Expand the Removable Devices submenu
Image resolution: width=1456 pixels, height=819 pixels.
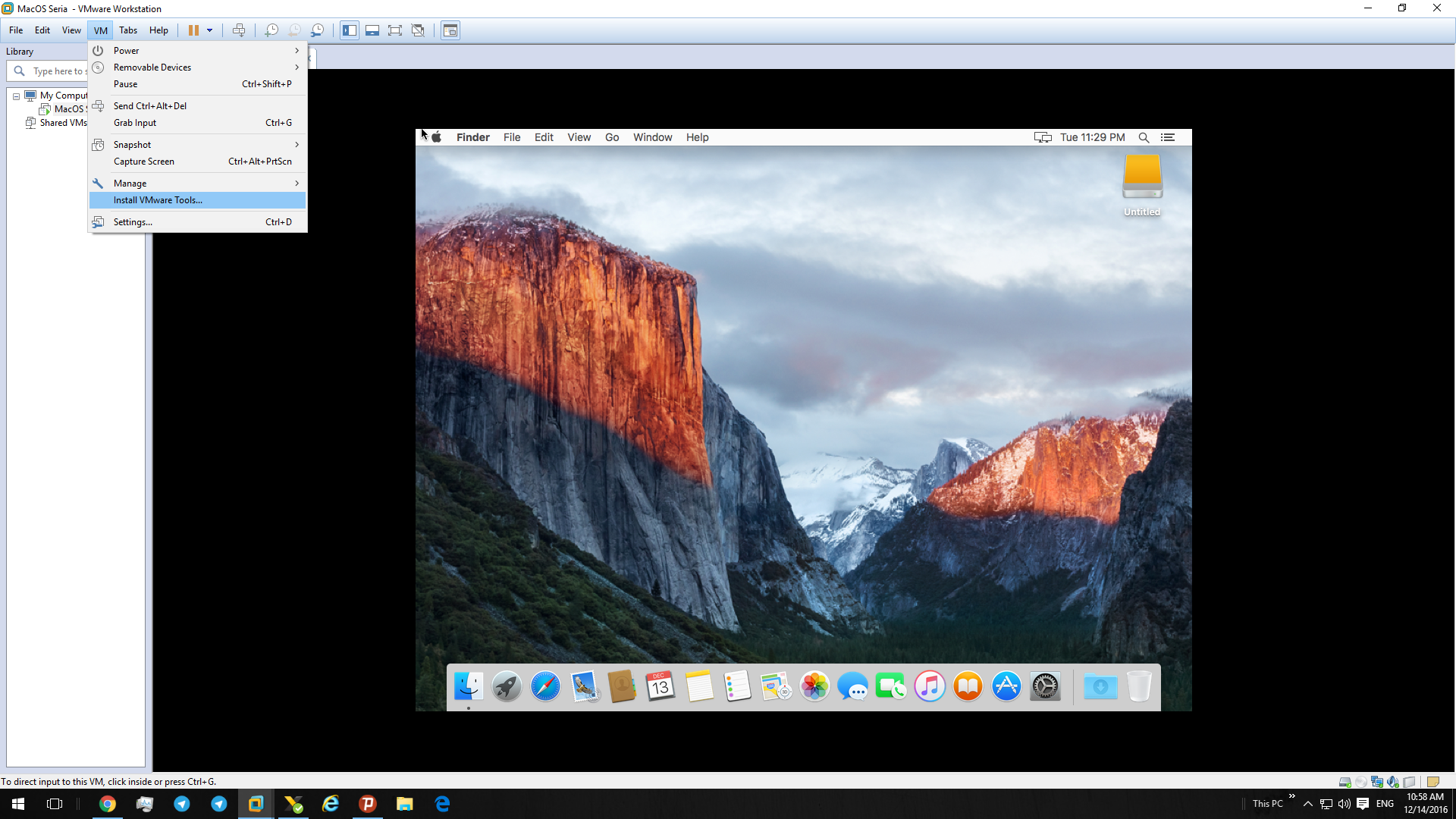pyautogui.click(x=197, y=67)
